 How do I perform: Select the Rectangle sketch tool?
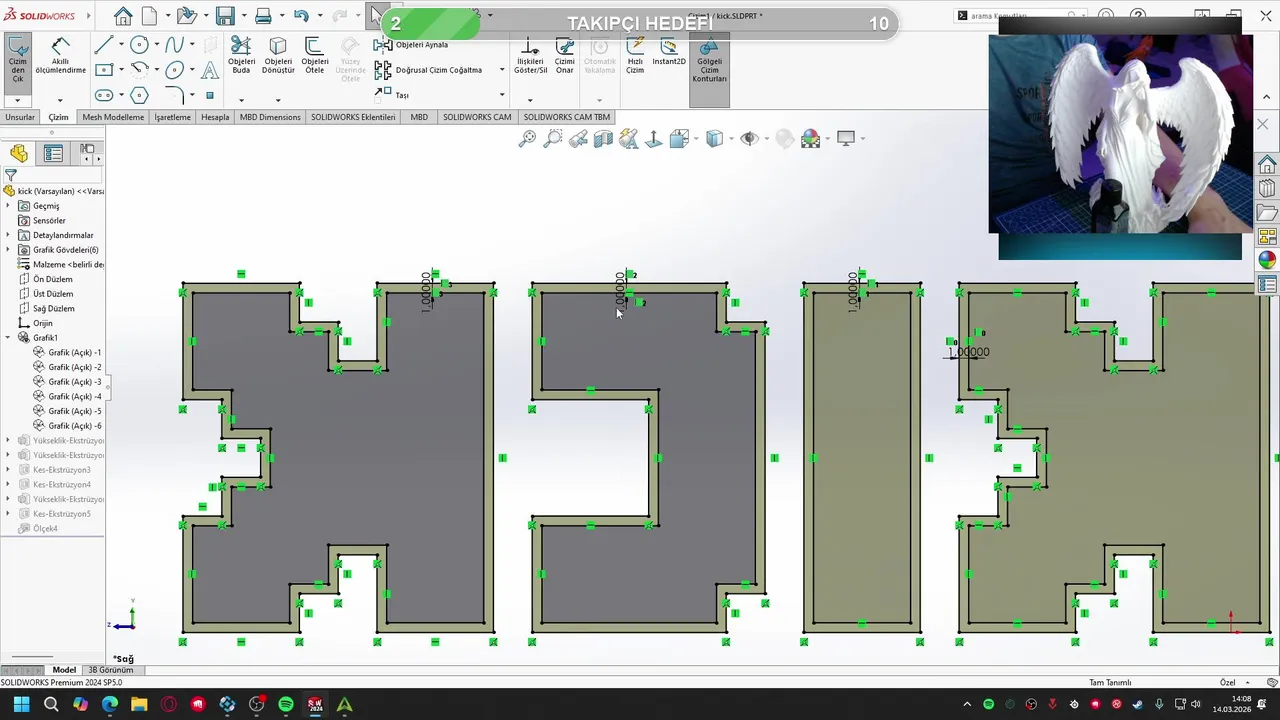coord(104,70)
